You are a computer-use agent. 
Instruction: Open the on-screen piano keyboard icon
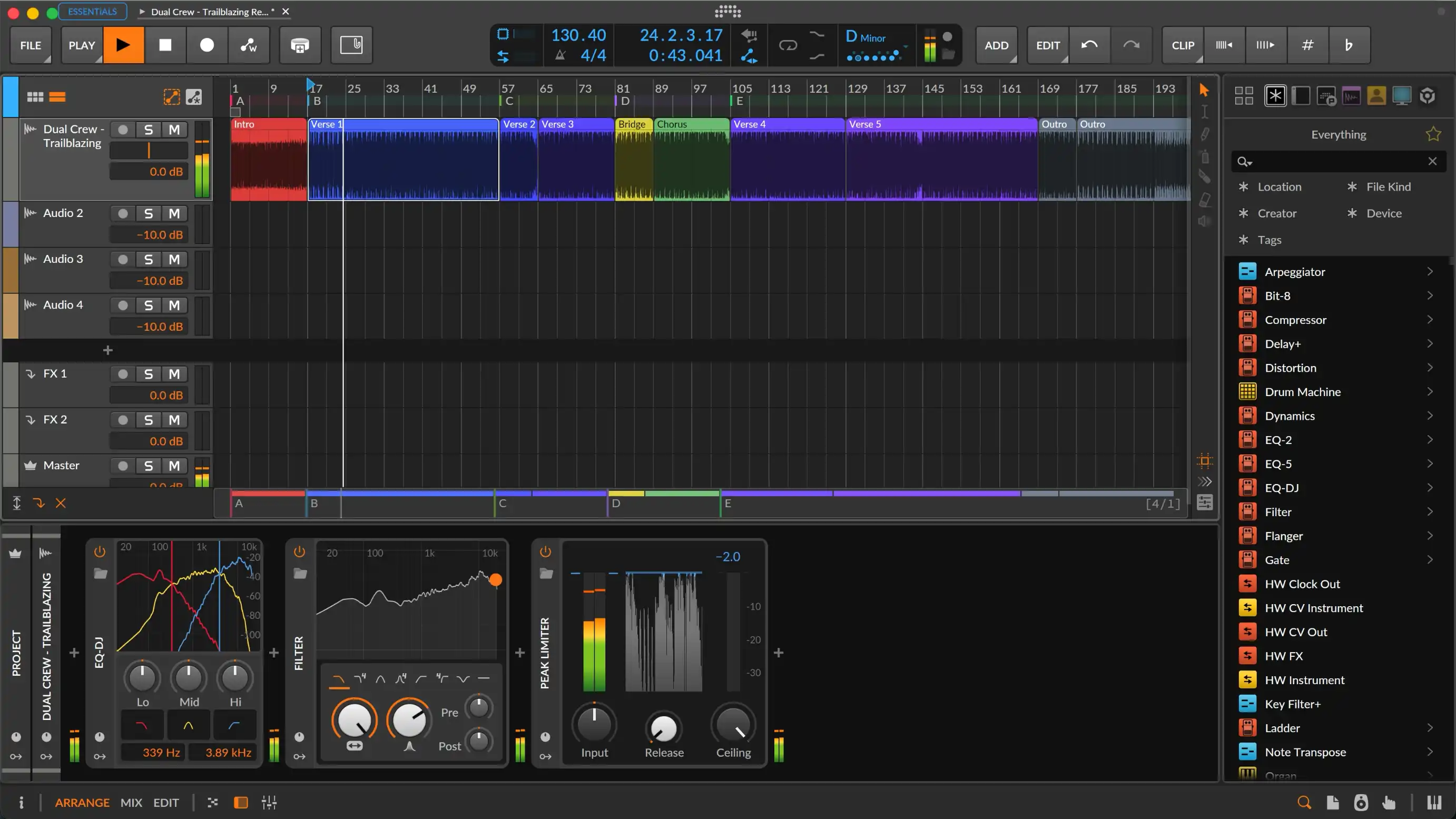(x=1434, y=802)
